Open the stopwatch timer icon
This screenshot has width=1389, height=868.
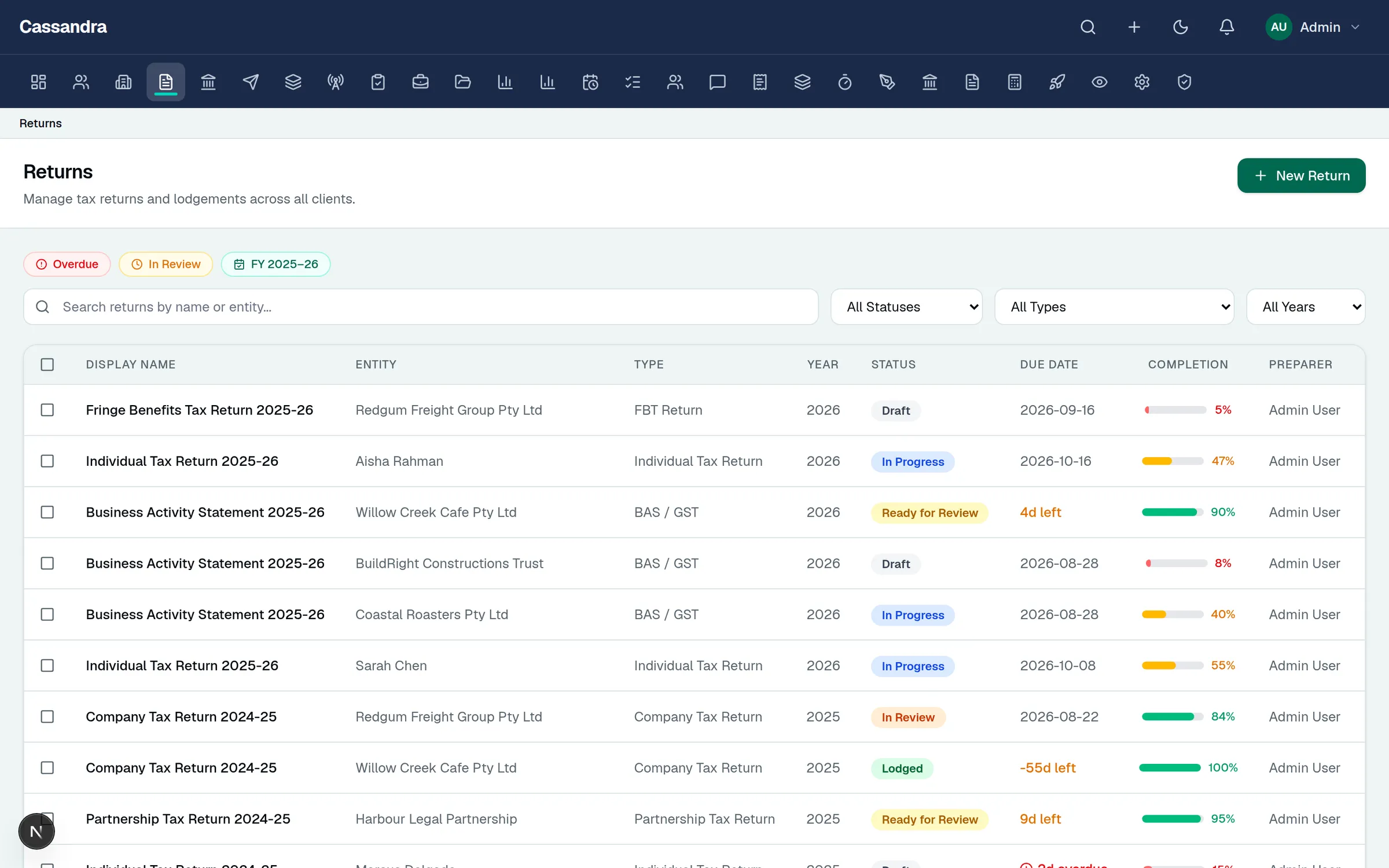click(x=844, y=82)
